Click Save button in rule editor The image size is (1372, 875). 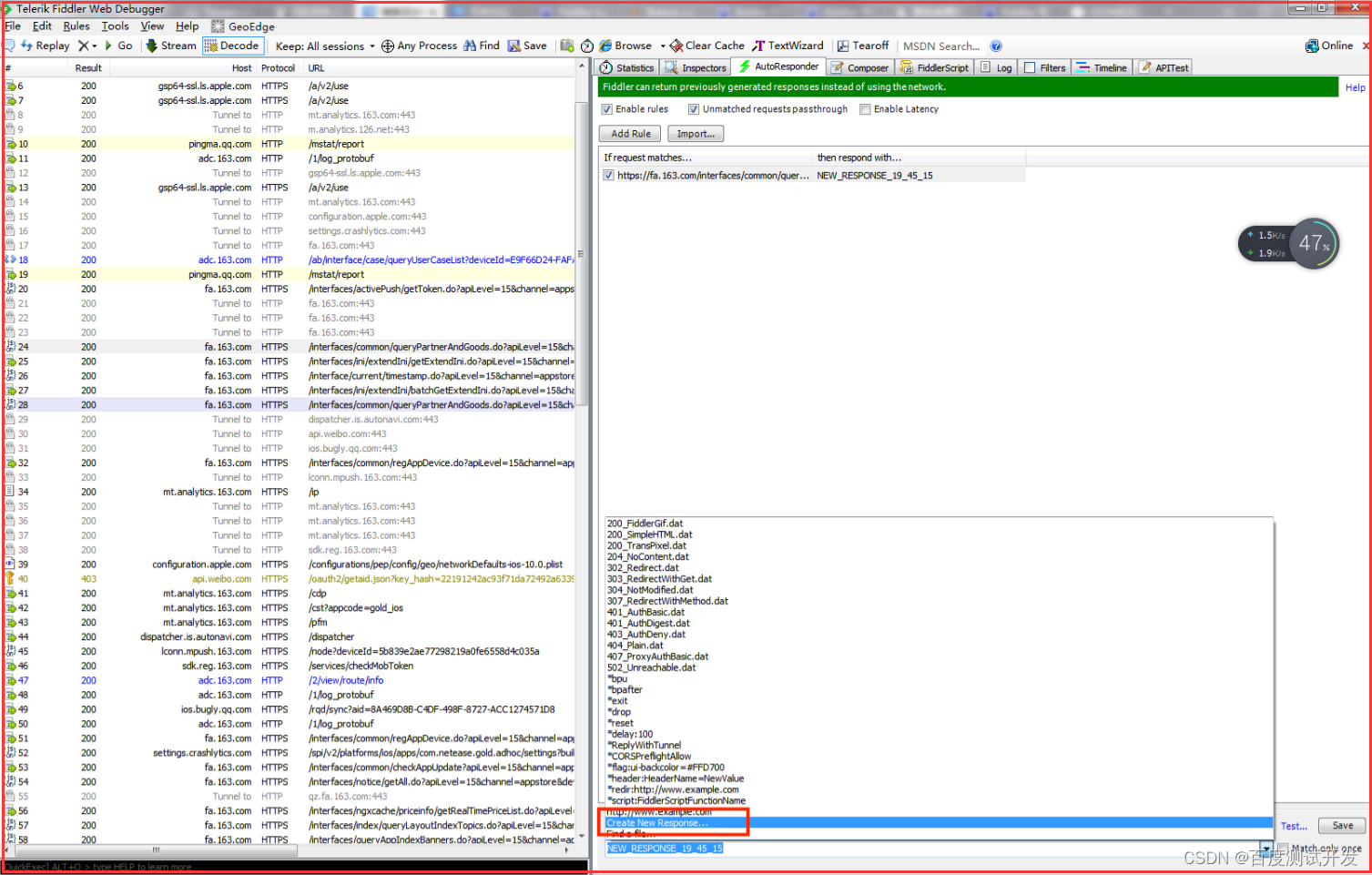click(1342, 826)
